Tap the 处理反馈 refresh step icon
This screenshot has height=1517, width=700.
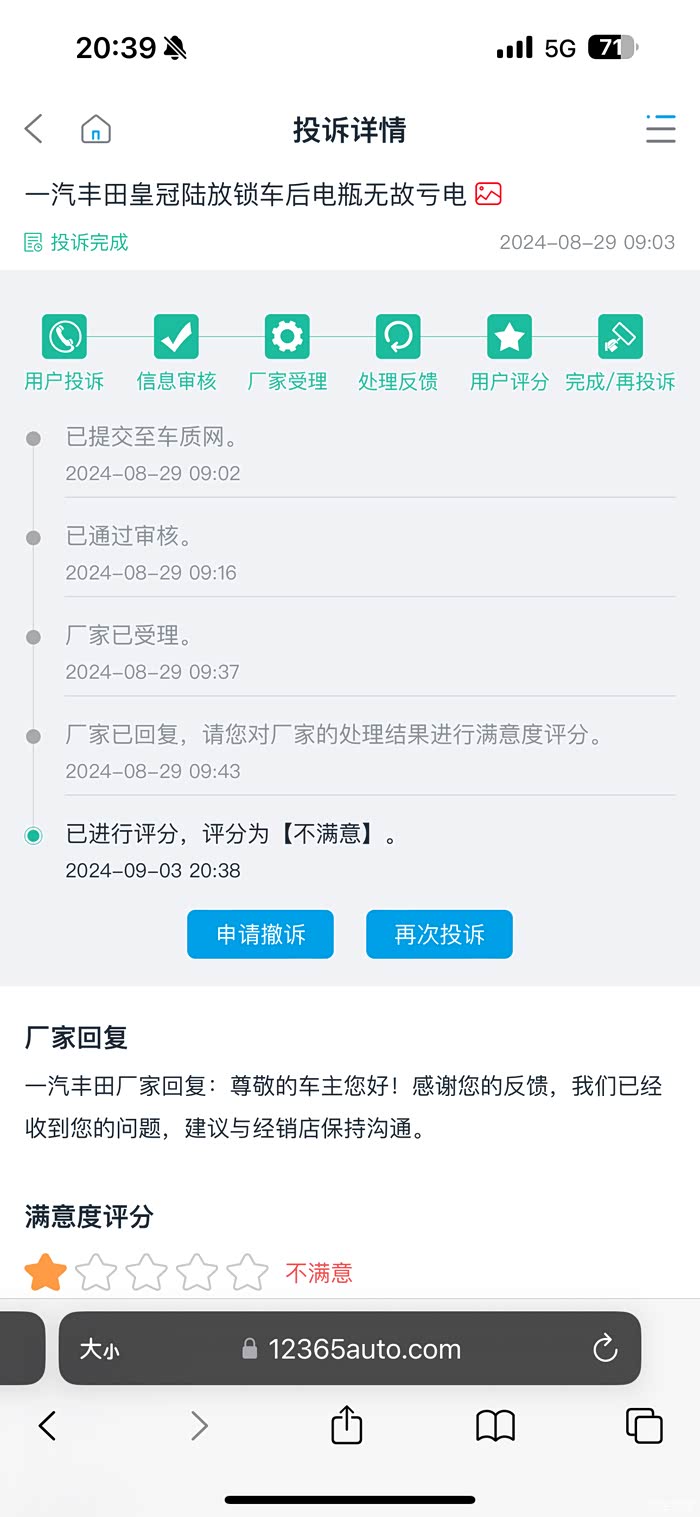point(398,337)
